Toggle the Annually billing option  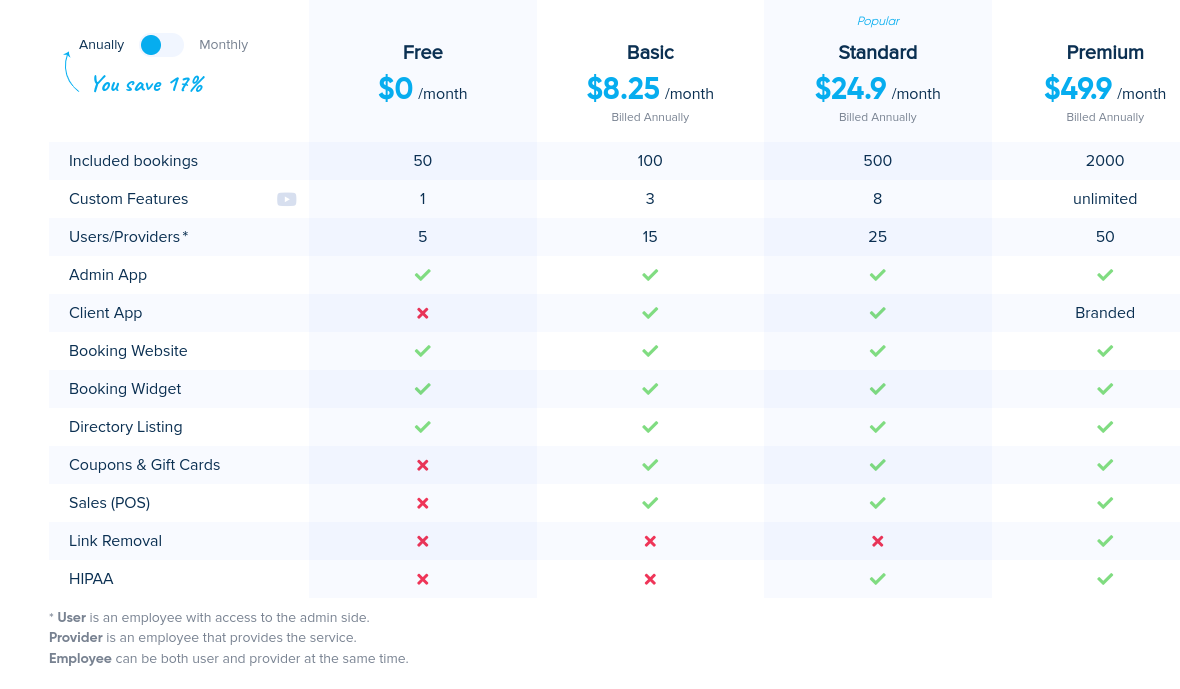(101, 44)
